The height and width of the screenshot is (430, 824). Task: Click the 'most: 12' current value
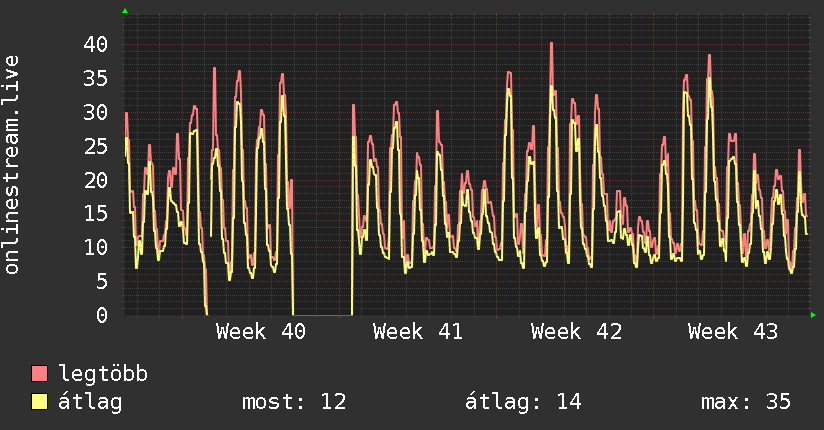(294, 402)
